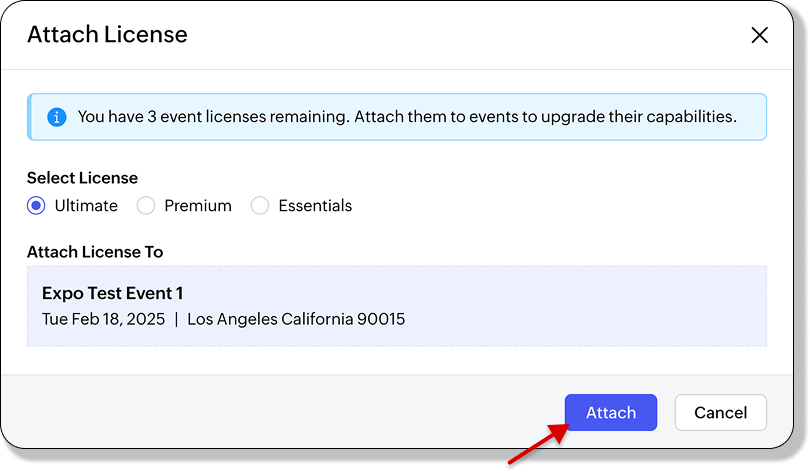Pick the Essentials radio button

[260, 206]
